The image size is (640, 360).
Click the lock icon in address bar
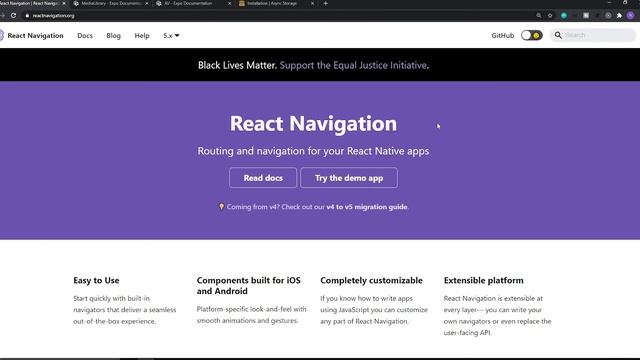point(27,16)
